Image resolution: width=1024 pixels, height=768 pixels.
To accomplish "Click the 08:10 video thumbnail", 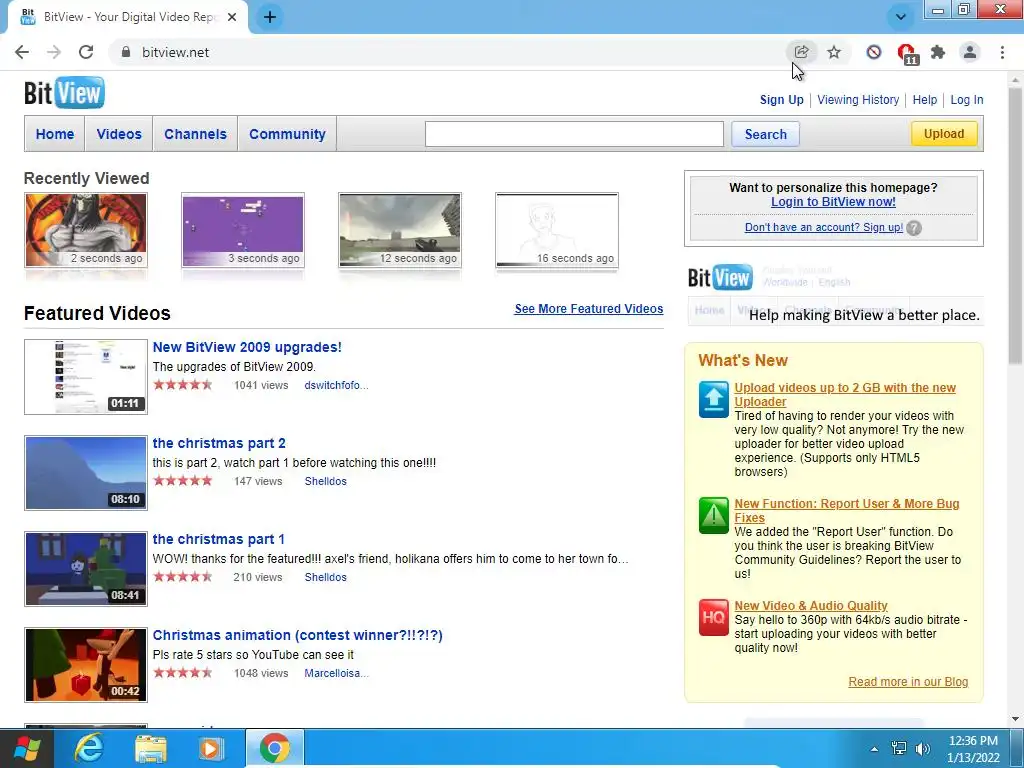I will pyautogui.click(x=86, y=473).
